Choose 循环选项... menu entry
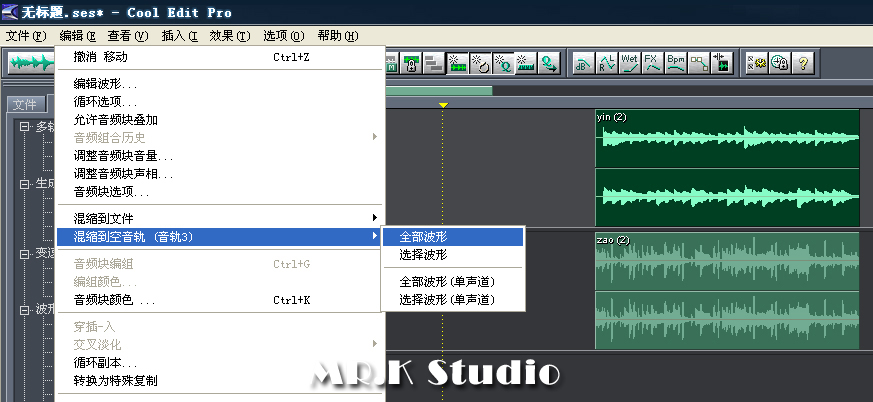This screenshot has height=402, width=873. [x=220, y=102]
